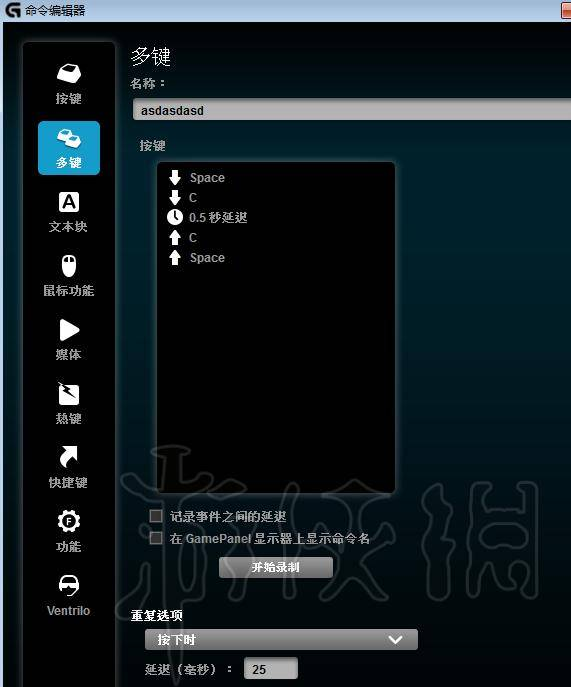Open the 多键 multi-key section
This screenshot has width=571, height=687.
(69, 148)
